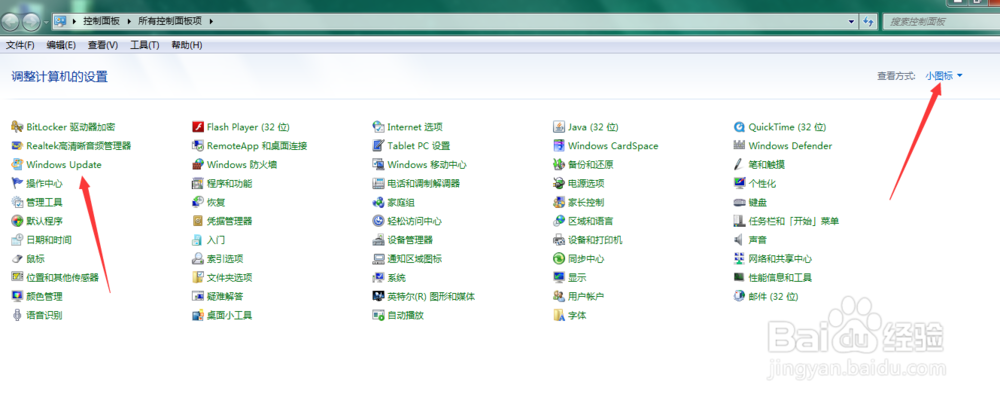1000x403 pixels.
Task: Open the 桌面小工具 link
Action: pyautogui.click(x=230, y=315)
